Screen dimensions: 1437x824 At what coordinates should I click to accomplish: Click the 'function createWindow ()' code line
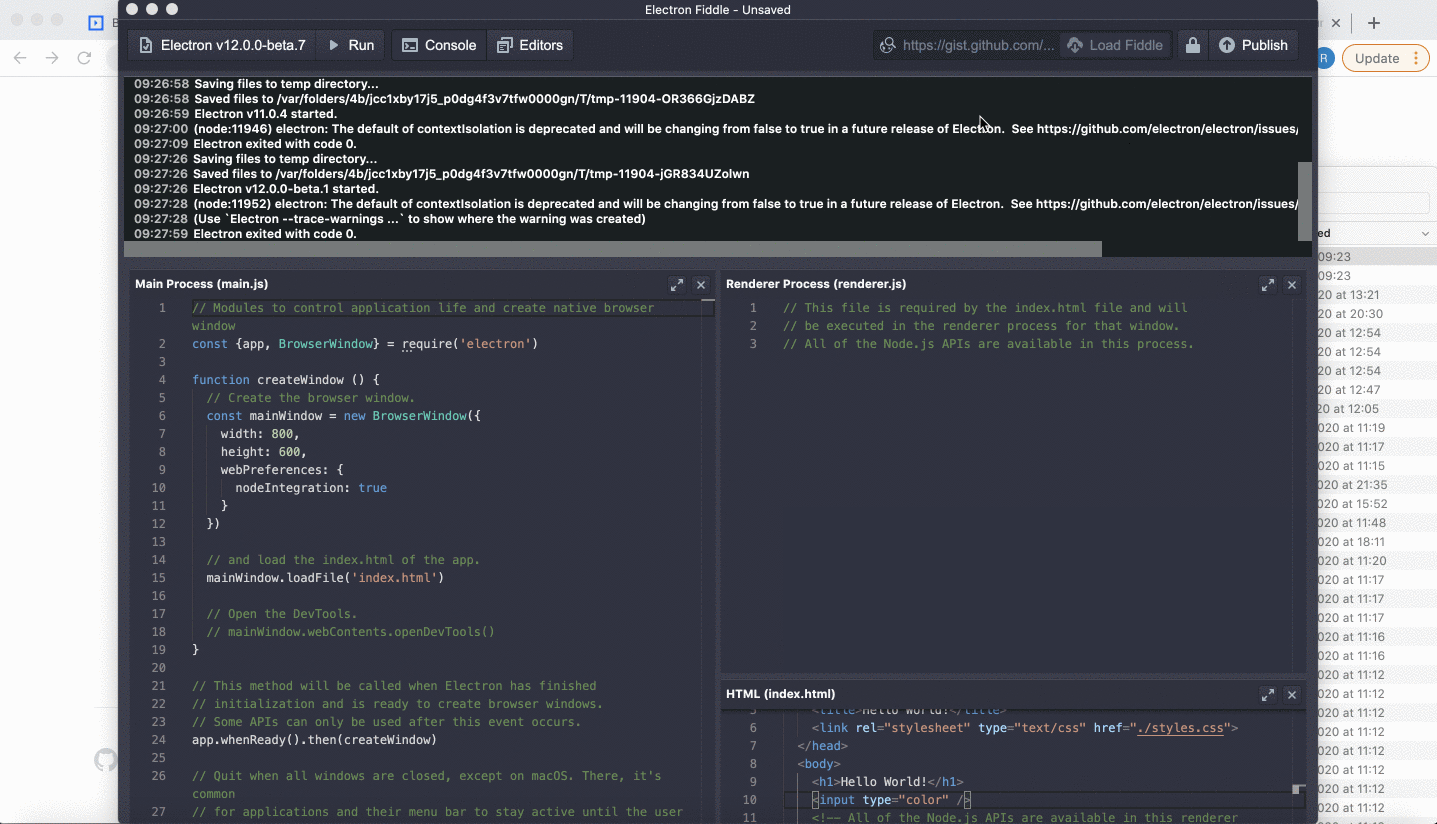pyautogui.click(x=286, y=380)
